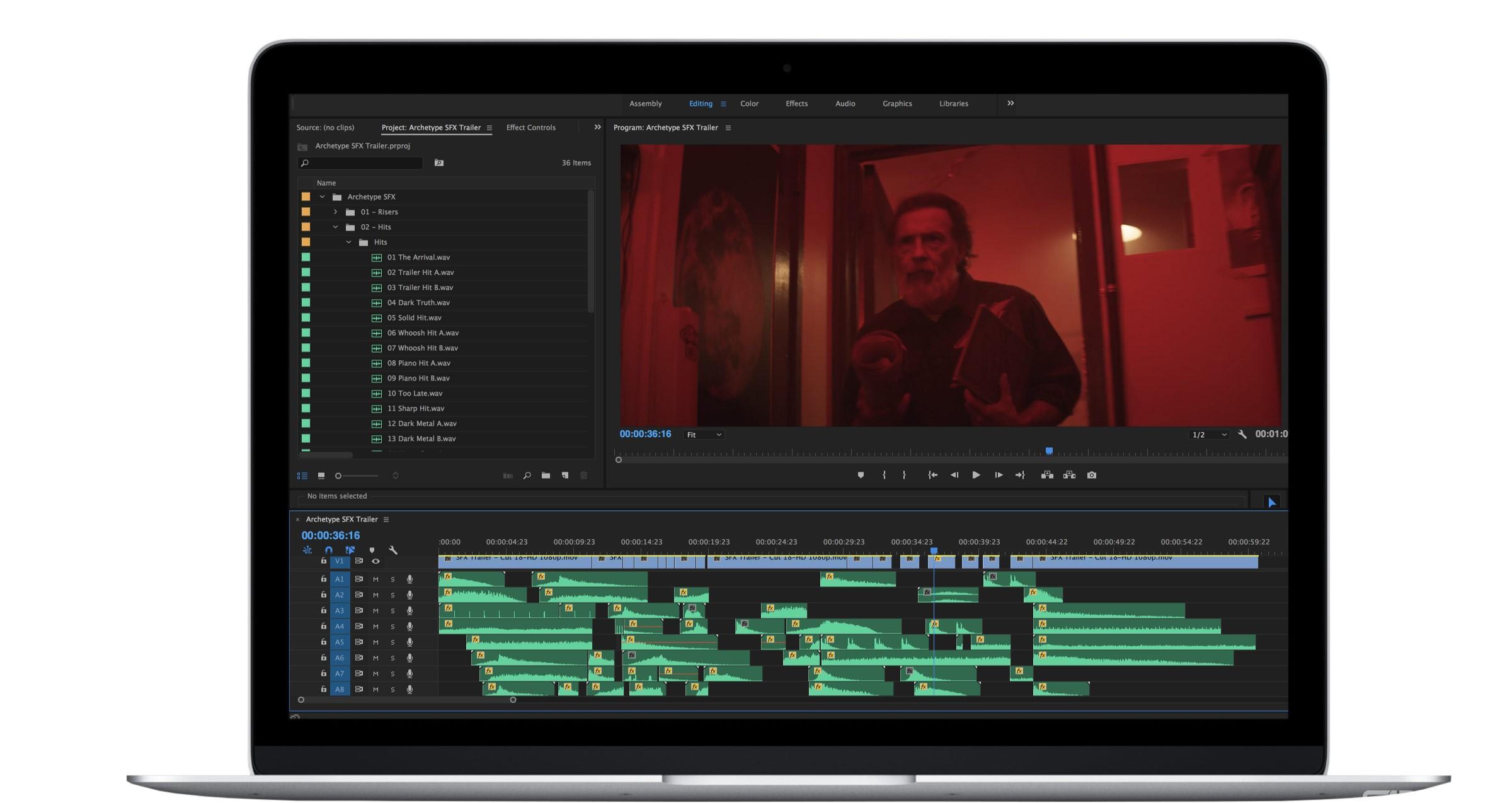Step forward one frame

[x=999, y=475]
